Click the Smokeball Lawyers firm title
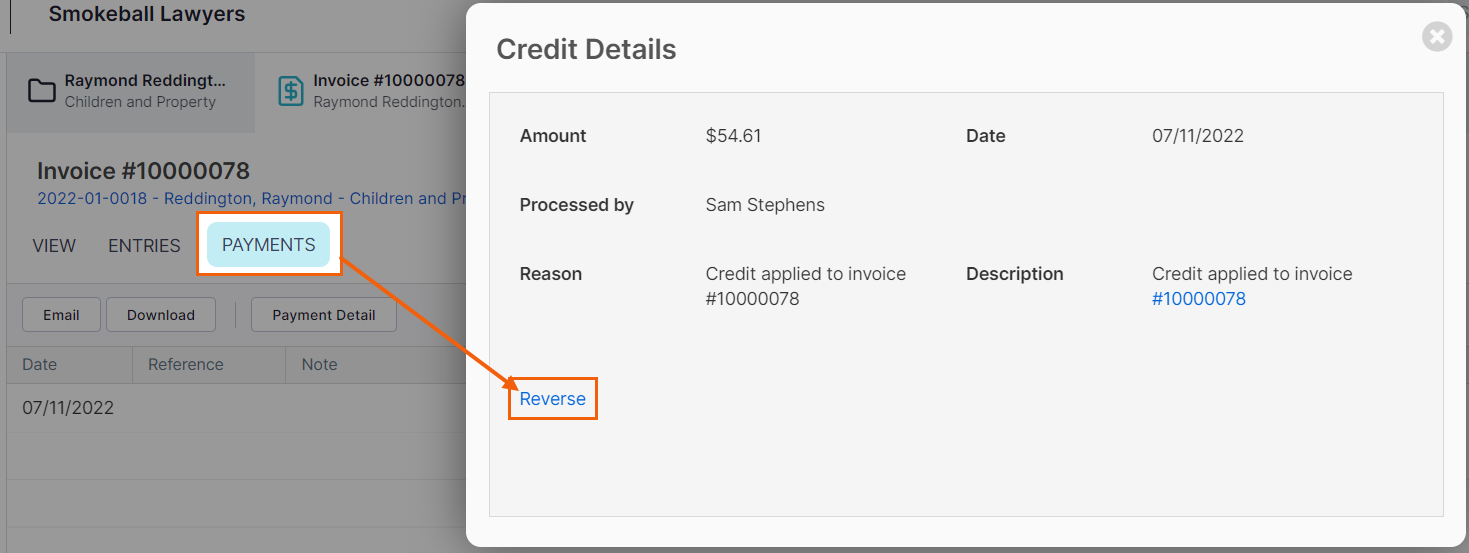 (x=147, y=14)
